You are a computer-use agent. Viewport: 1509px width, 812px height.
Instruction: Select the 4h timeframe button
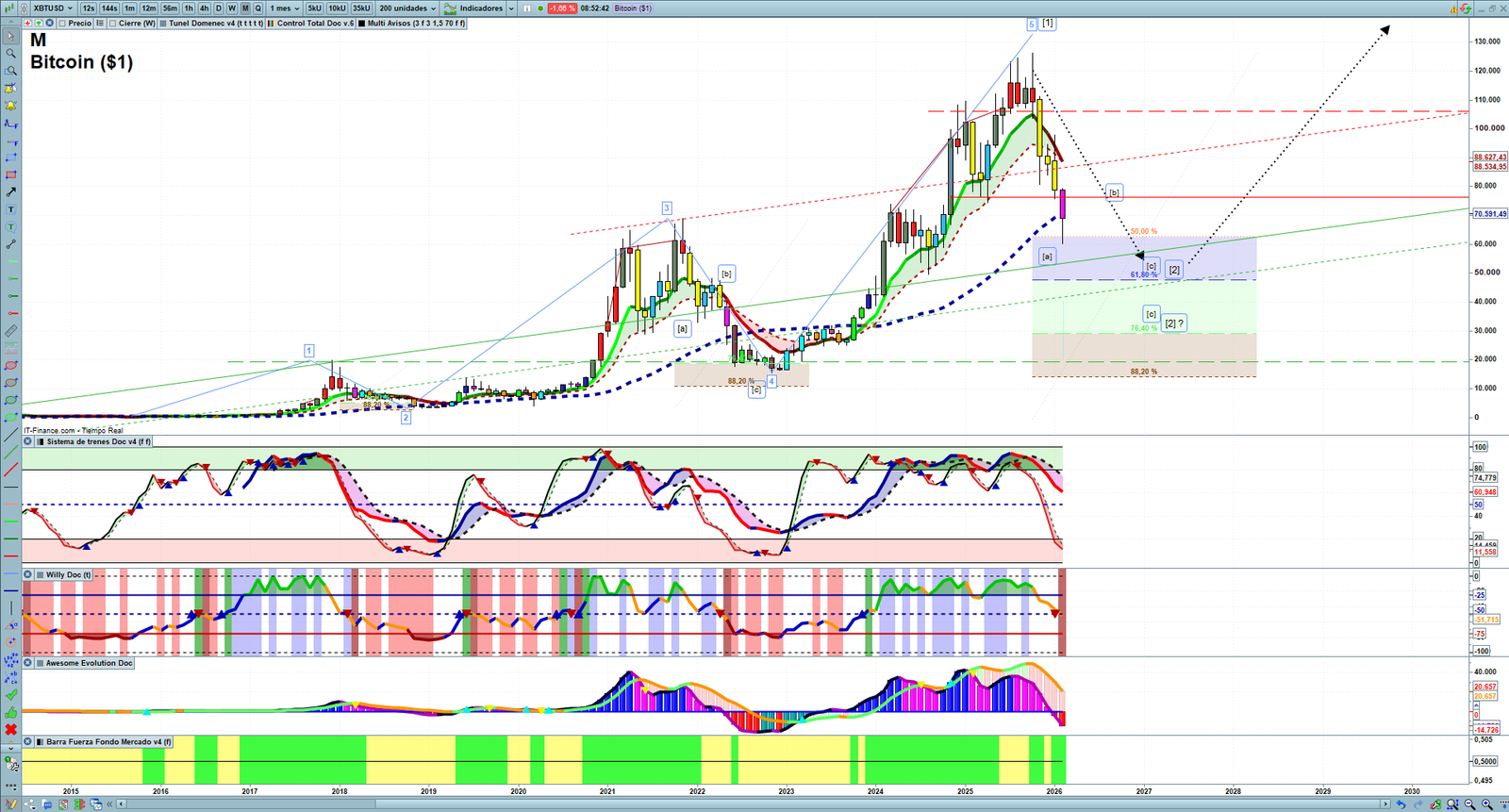pyautogui.click(x=204, y=8)
